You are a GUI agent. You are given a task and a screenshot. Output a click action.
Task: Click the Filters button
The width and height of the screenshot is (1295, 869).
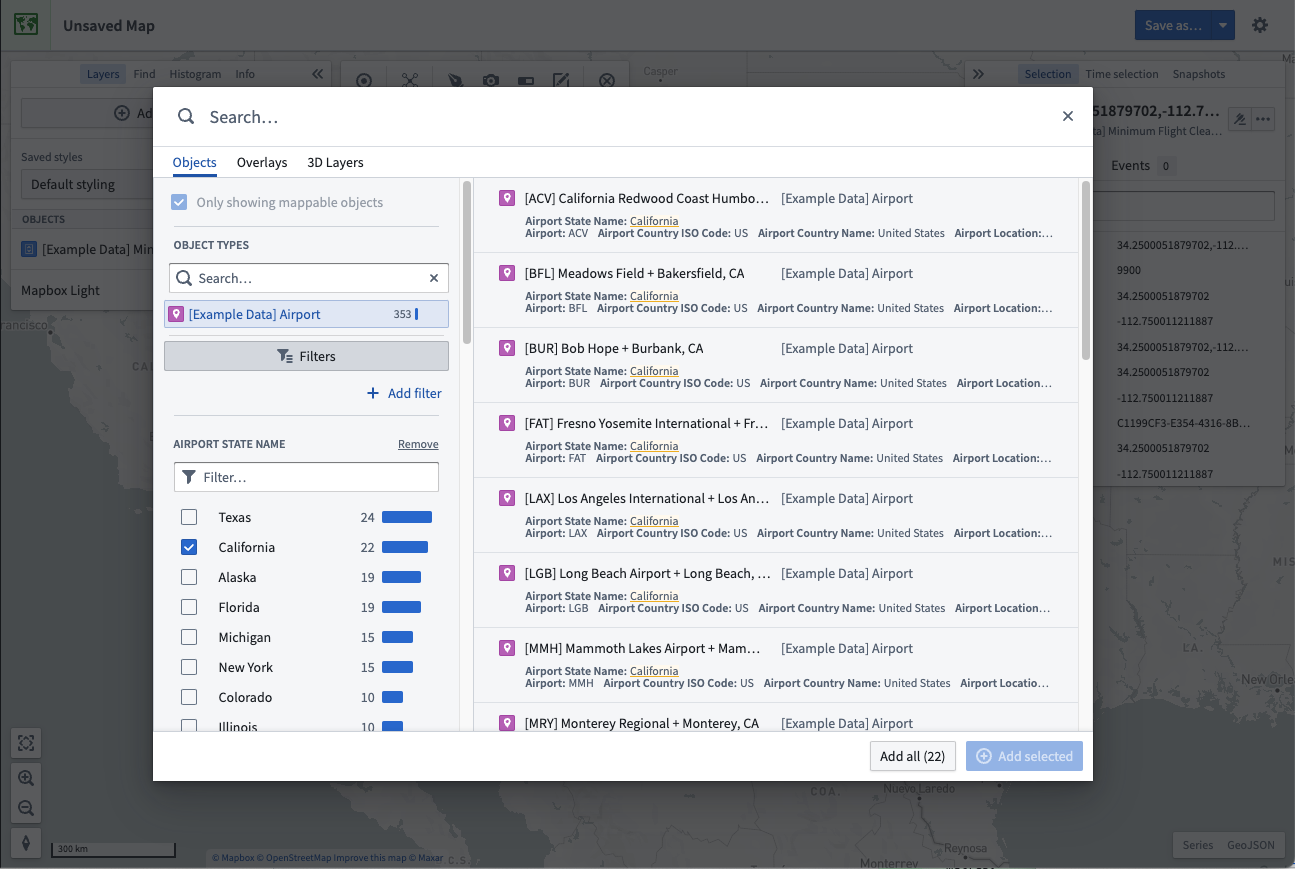[306, 356]
